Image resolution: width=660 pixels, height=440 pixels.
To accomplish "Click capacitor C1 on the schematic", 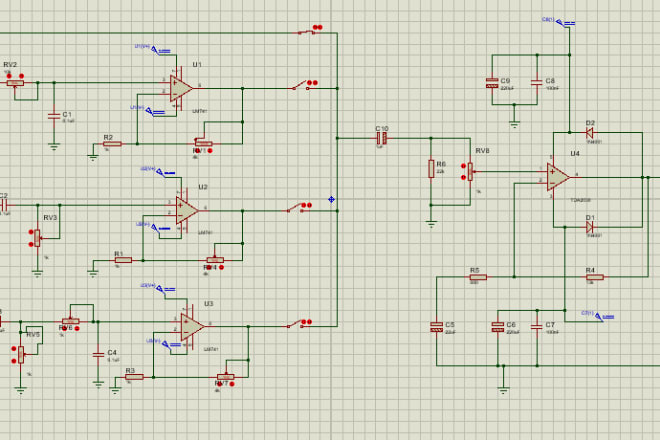I will coord(54,116).
